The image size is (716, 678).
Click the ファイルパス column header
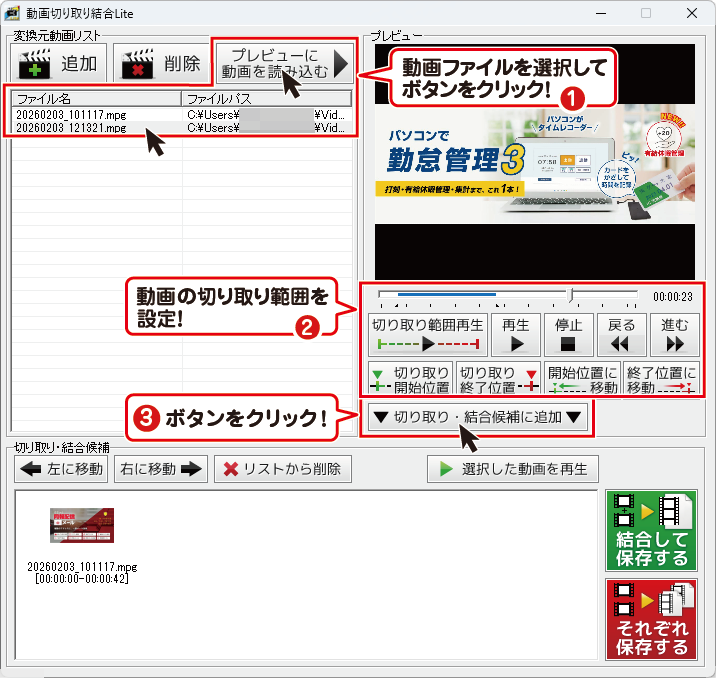266,99
